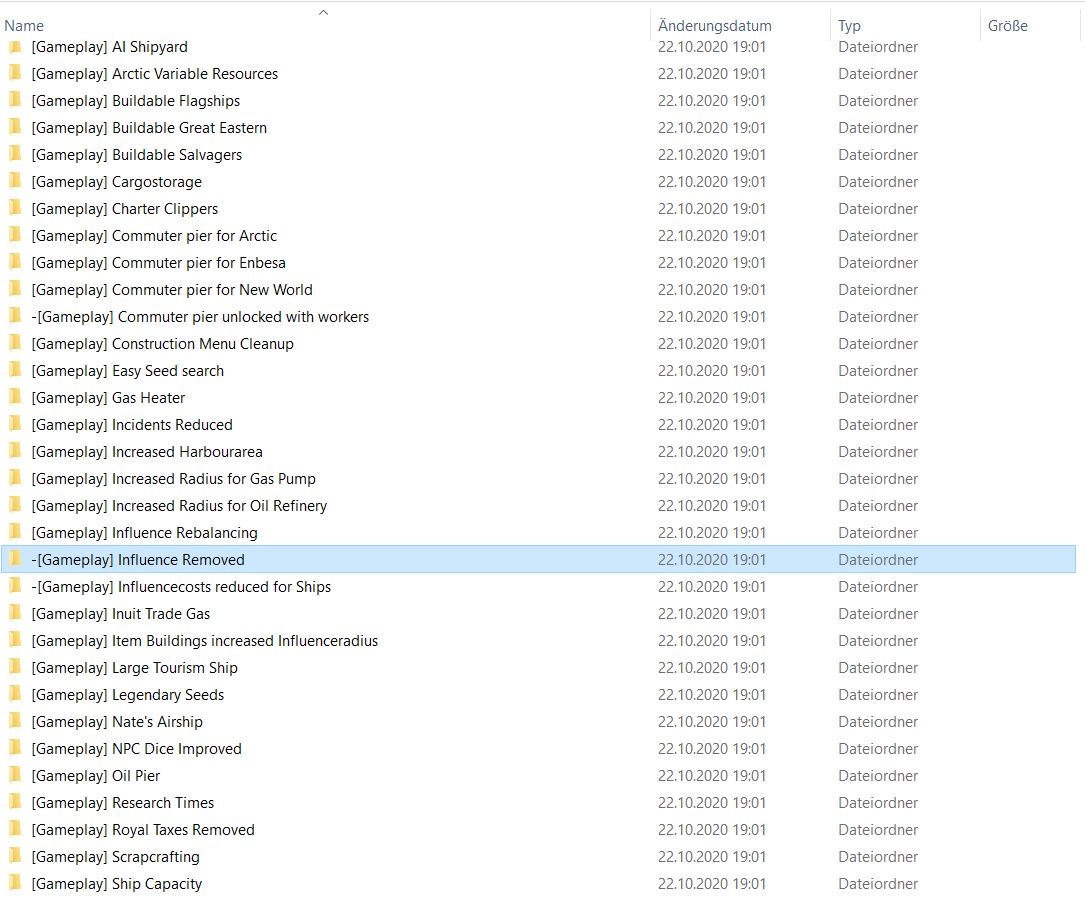This screenshot has height=903, width=1085.
Task: Sort by the Name column header
Action: (x=24, y=26)
